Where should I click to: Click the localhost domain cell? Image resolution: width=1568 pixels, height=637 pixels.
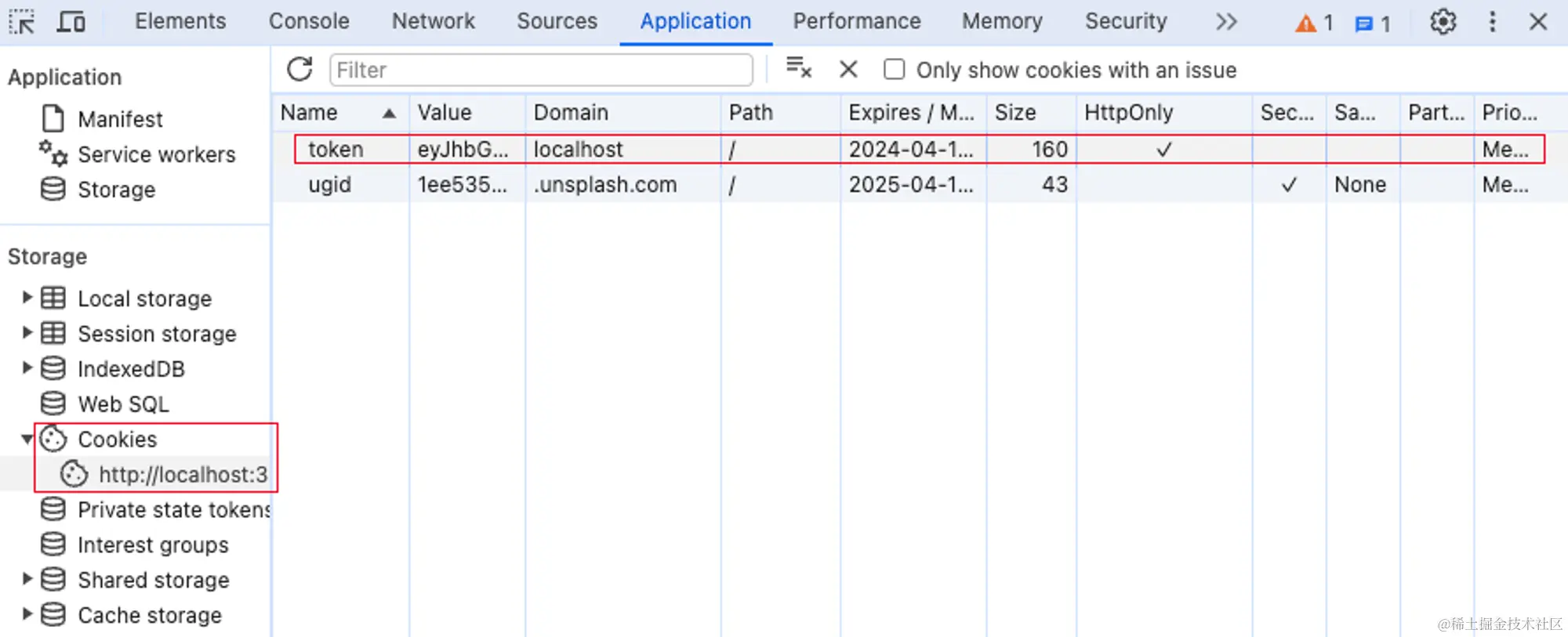click(x=579, y=149)
